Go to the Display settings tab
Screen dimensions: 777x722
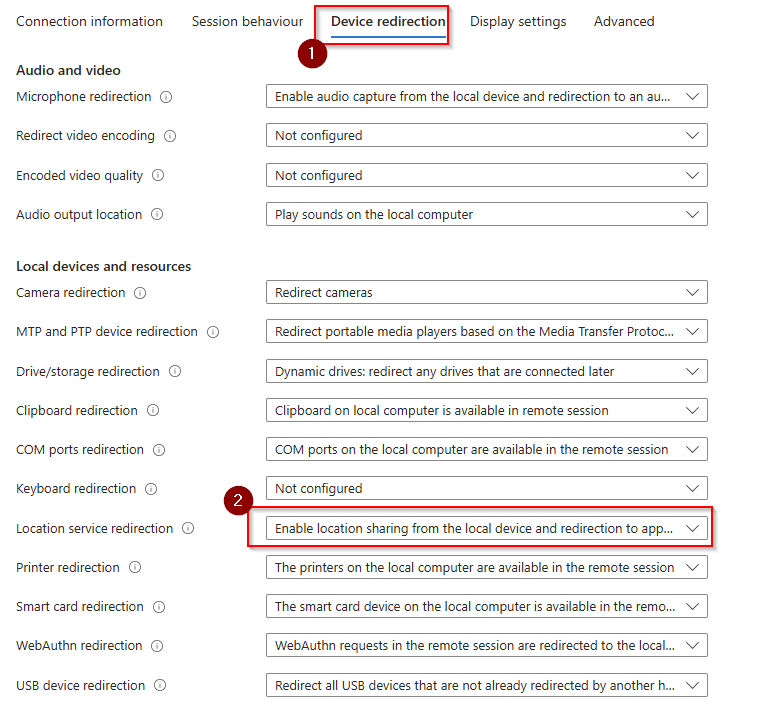(518, 22)
